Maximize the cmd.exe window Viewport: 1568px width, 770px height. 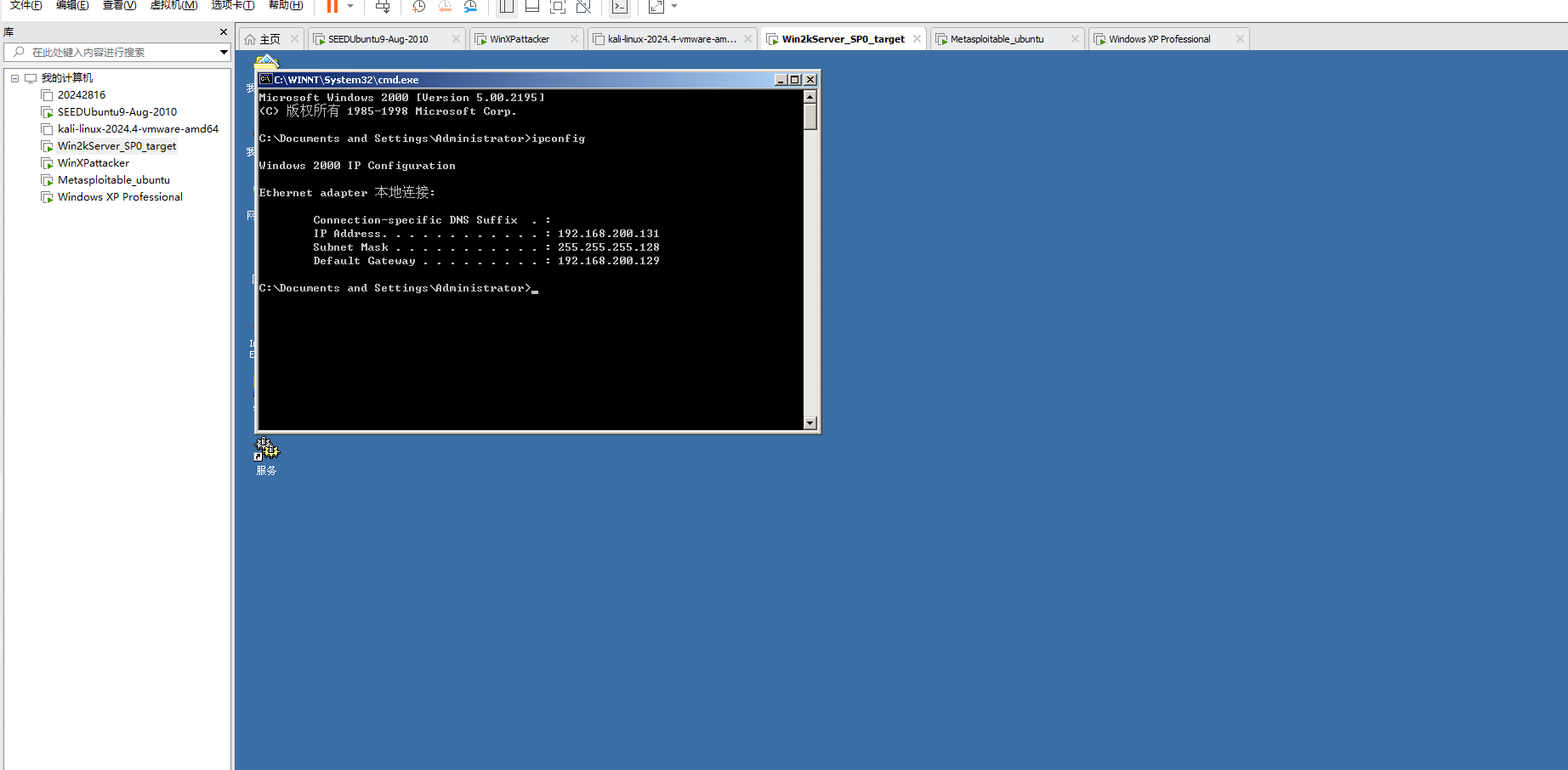(794, 80)
